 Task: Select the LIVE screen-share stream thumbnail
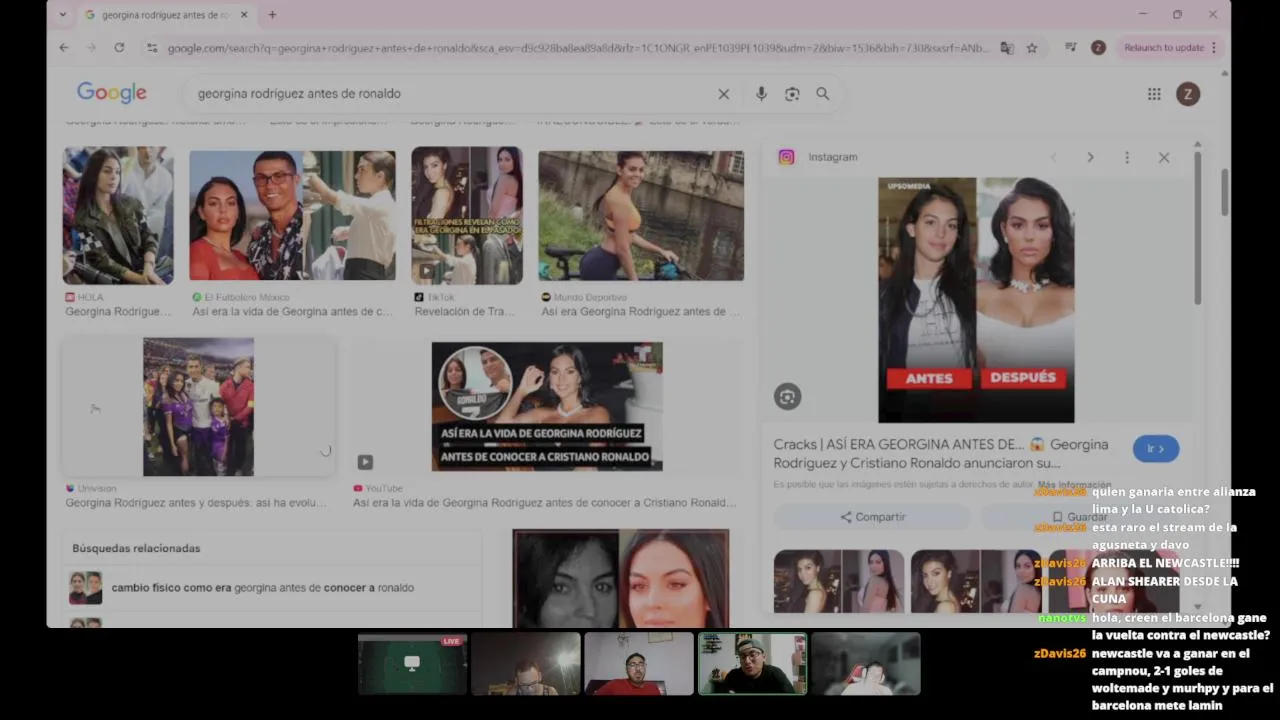tap(413, 663)
